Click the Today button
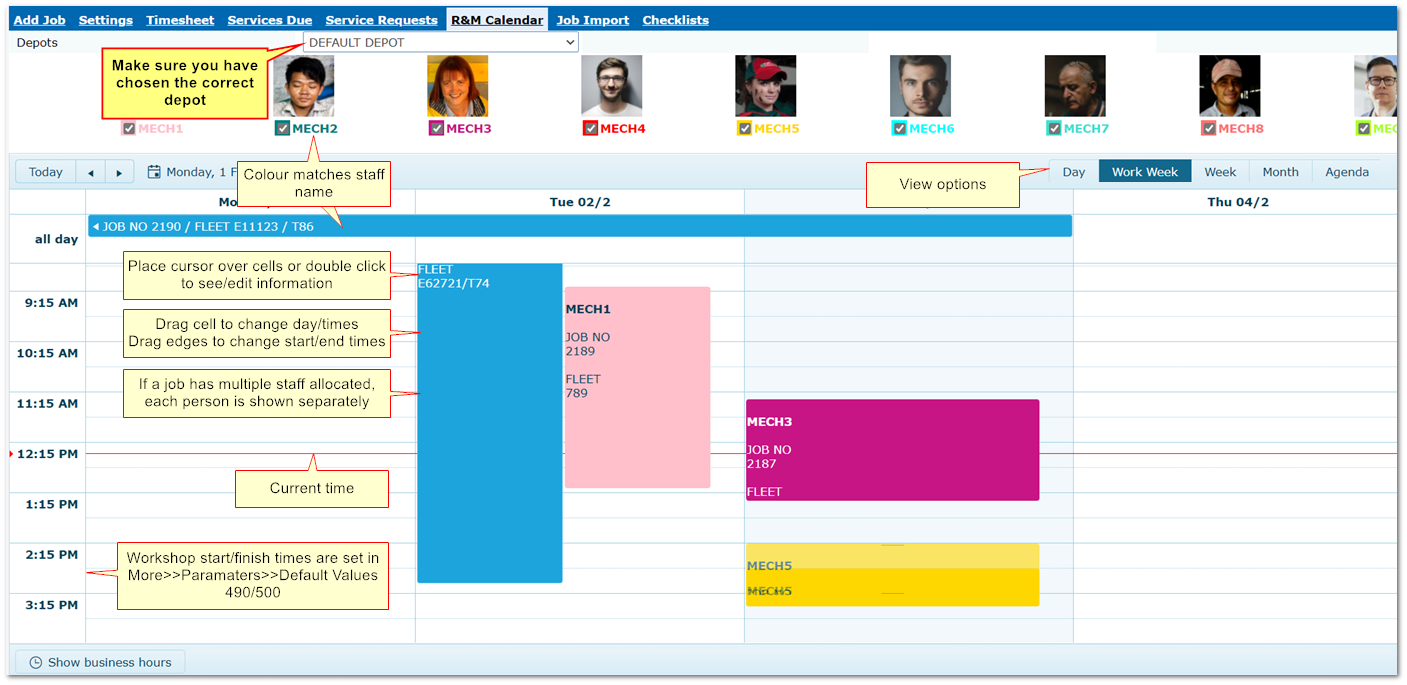The height and width of the screenshot is (685, 1407). (46, 172)
